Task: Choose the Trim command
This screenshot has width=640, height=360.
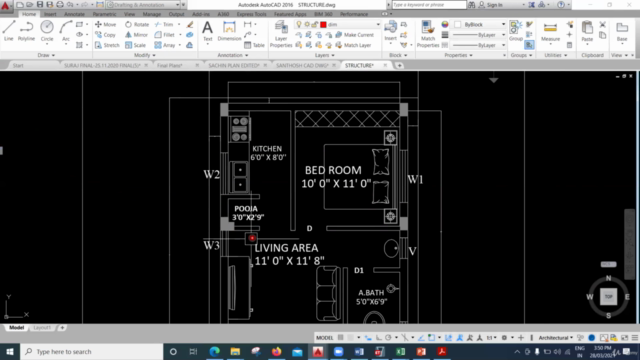Action: coord(164,24)
